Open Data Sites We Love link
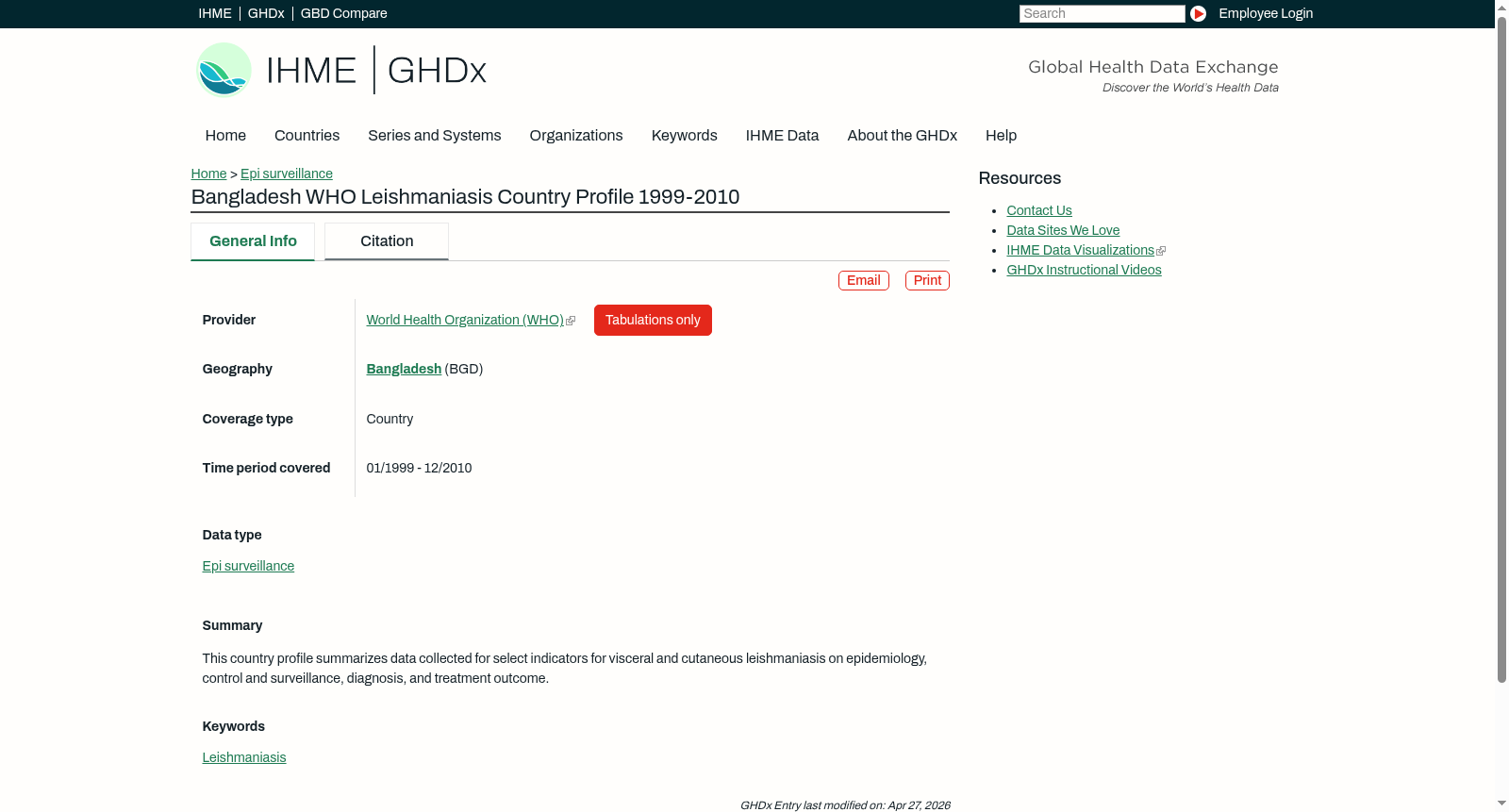The width and height of the screenshot is (1509, 812). click(1063, 230)
